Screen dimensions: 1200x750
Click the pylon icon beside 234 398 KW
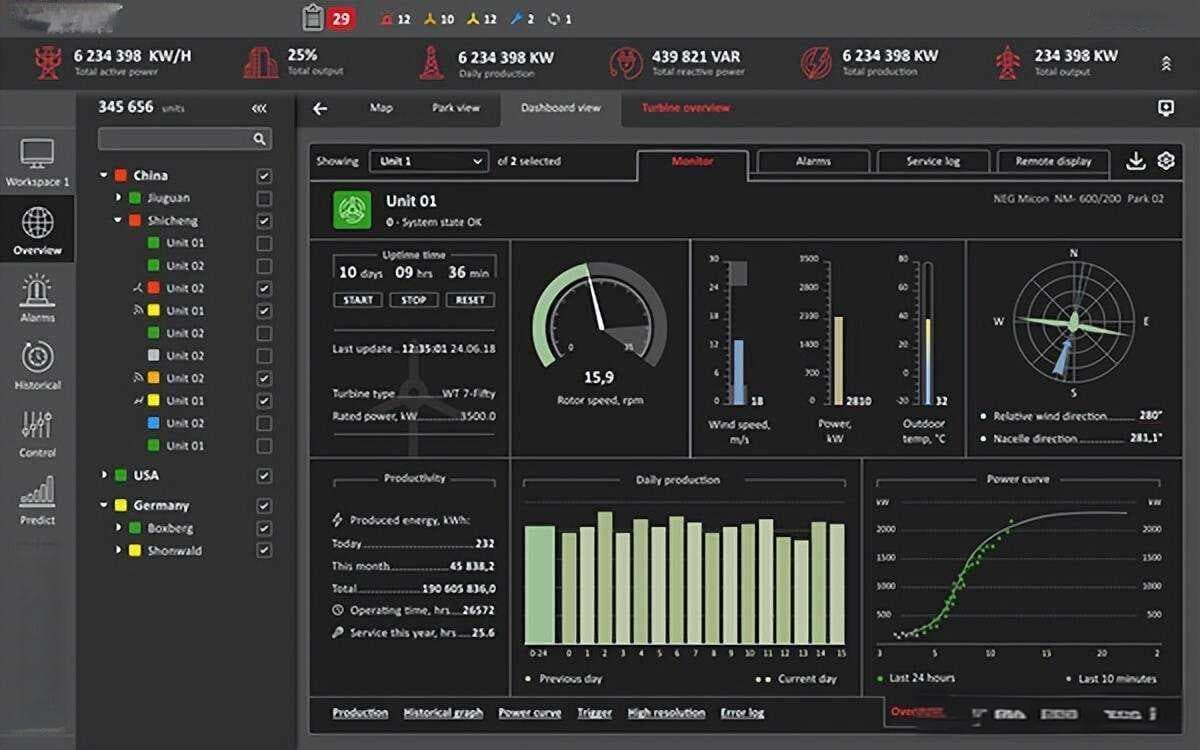[x=1007, y=63]
